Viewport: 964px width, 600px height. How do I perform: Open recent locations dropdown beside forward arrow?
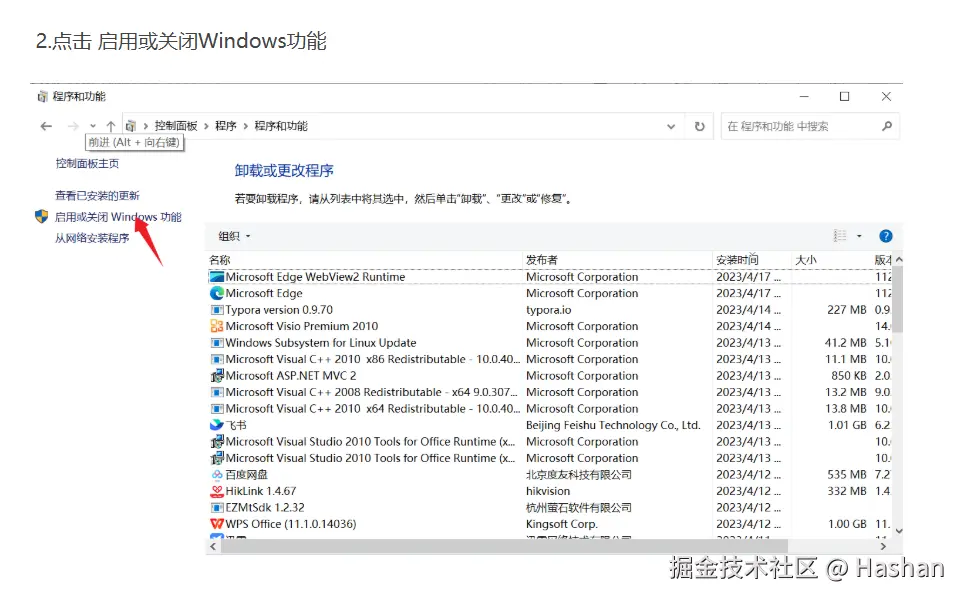coord(93,126)
